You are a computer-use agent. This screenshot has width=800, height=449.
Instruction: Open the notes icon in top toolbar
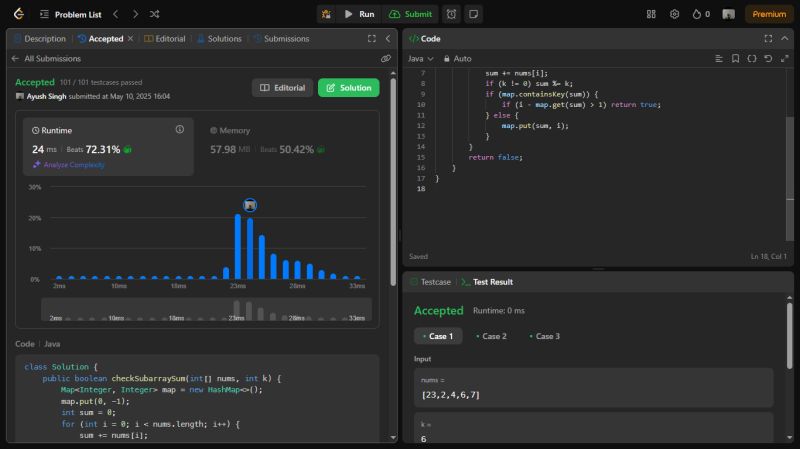tap(473, 14)
